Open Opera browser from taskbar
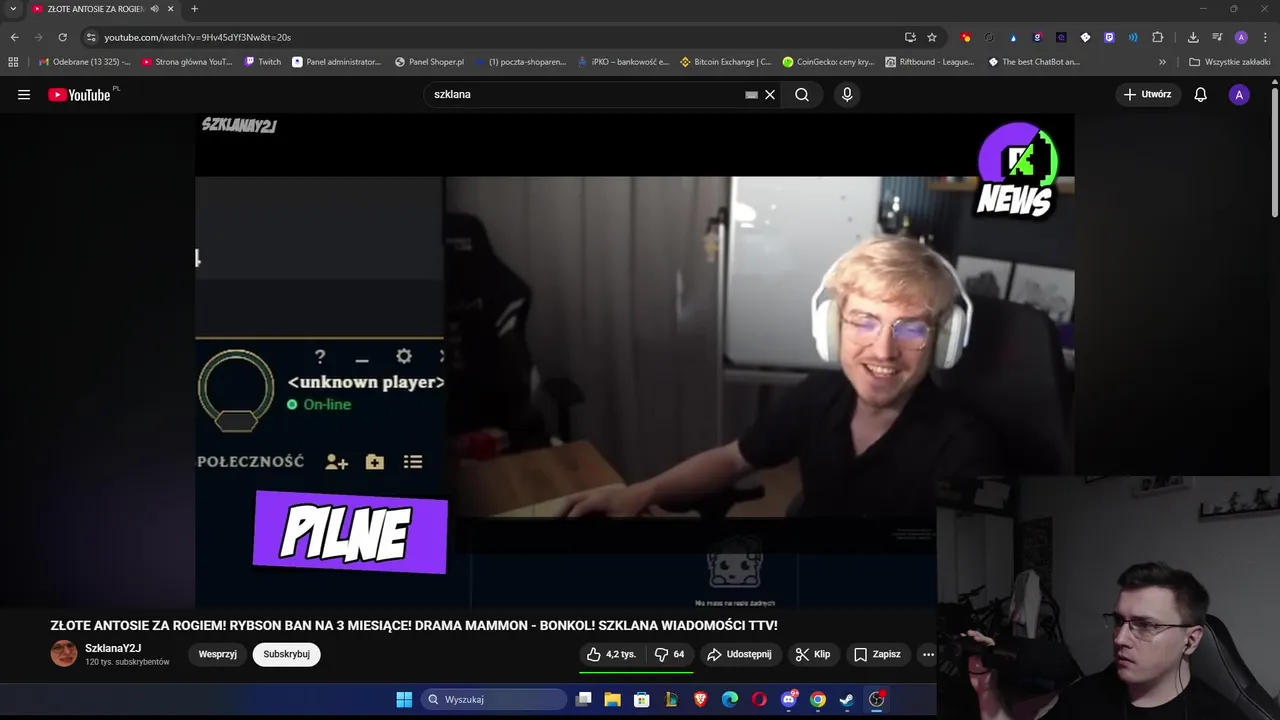The image size is (1280, 720). coord(759,699)
